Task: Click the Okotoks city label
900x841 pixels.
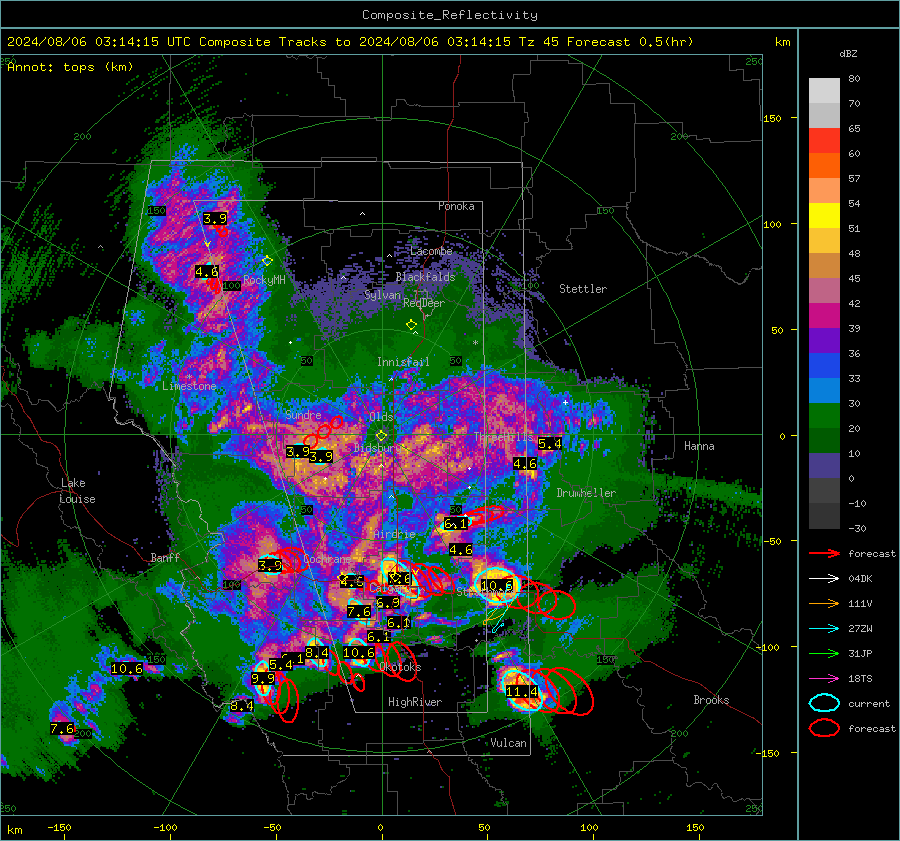Action: coord(400,667)
